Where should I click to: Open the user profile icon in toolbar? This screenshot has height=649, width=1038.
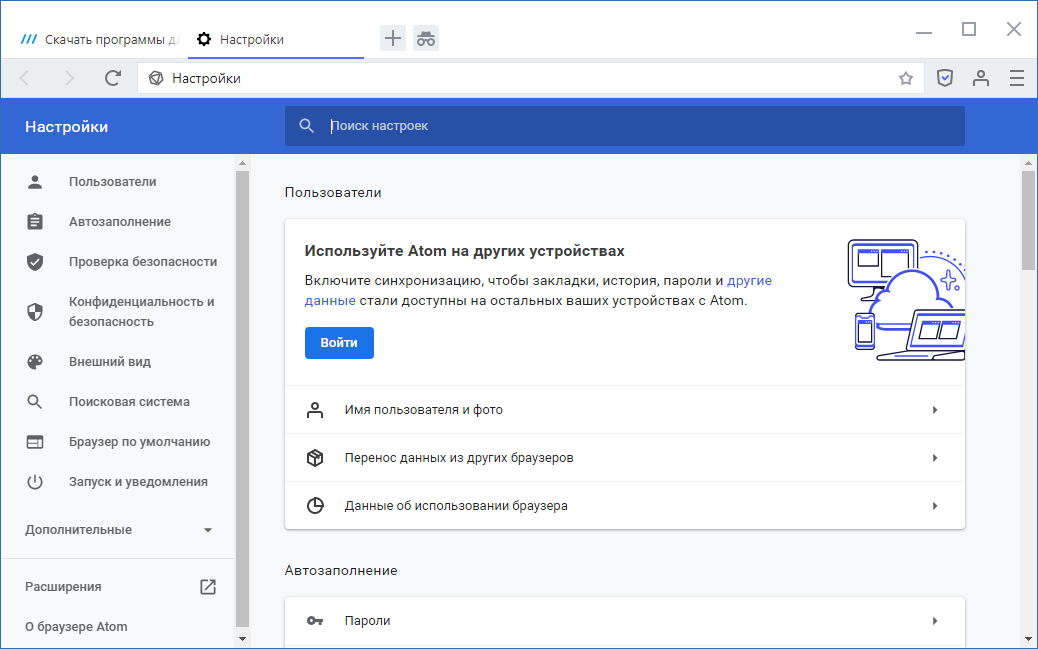(980, 78)
